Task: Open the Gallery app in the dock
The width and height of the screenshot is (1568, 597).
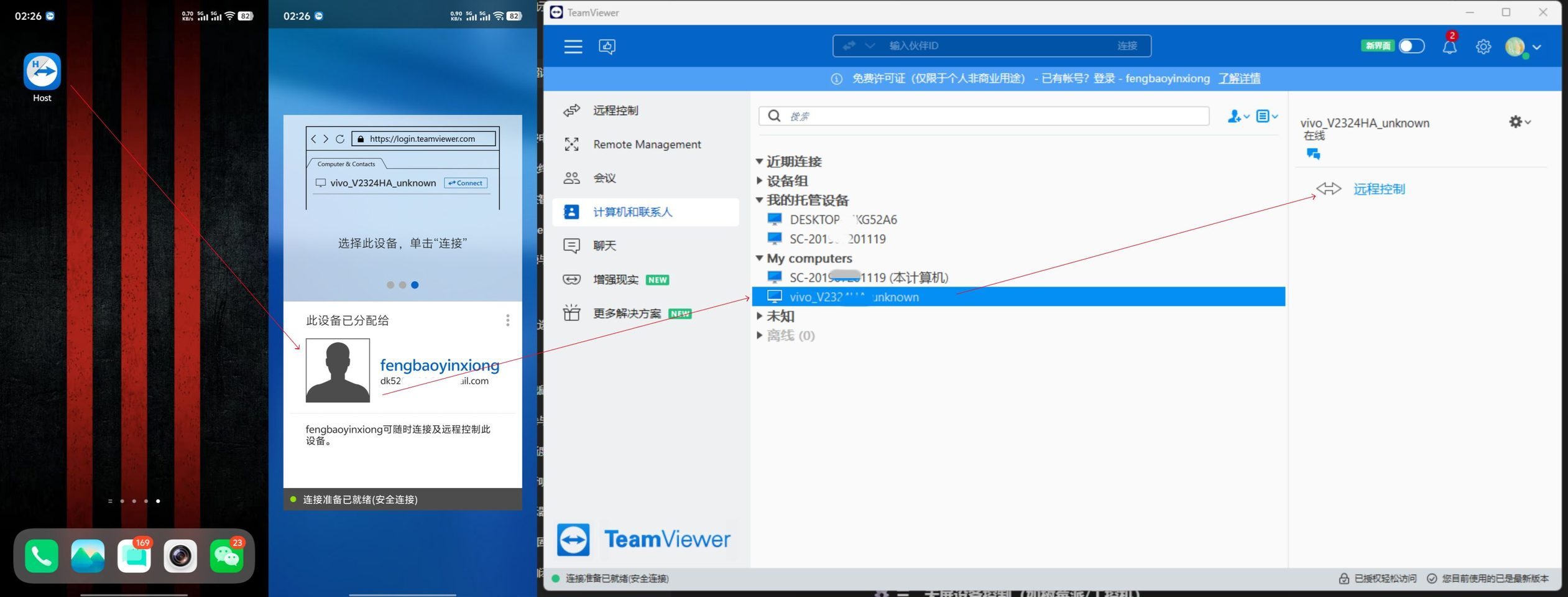Action: coord(88,556)
